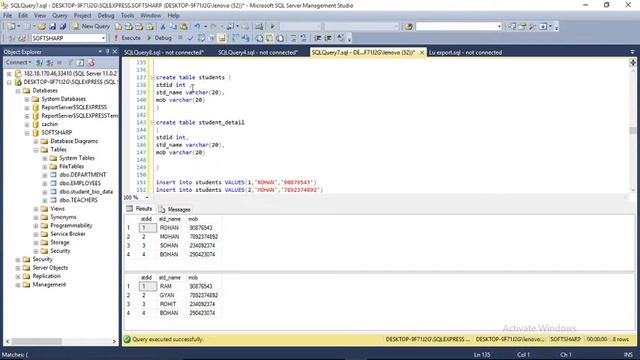Select the dbo.EMPLOYEES table
Screen dimensions: 640x360
pyautogui.click(x=80, y=183)
